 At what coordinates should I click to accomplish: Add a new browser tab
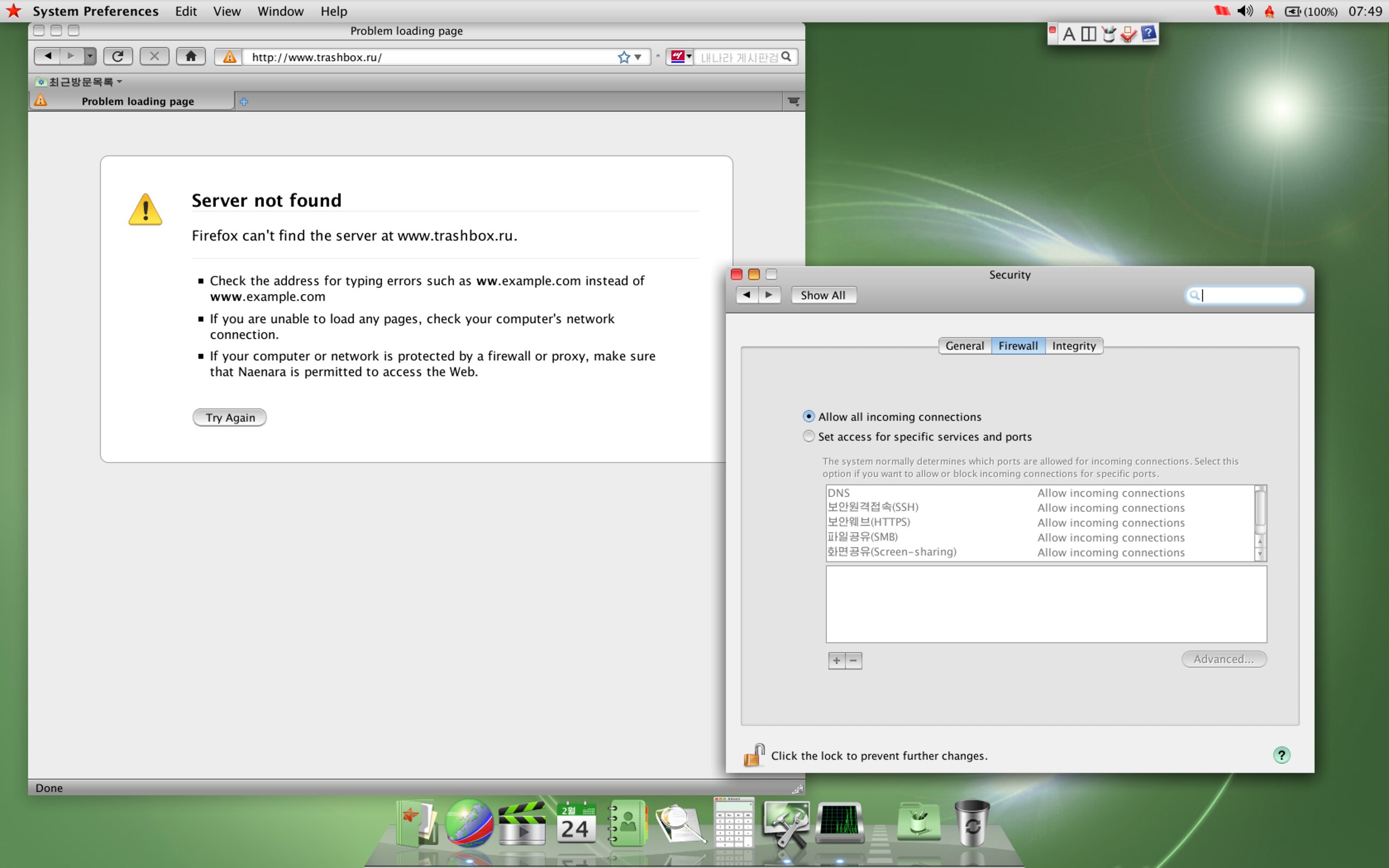244,101
